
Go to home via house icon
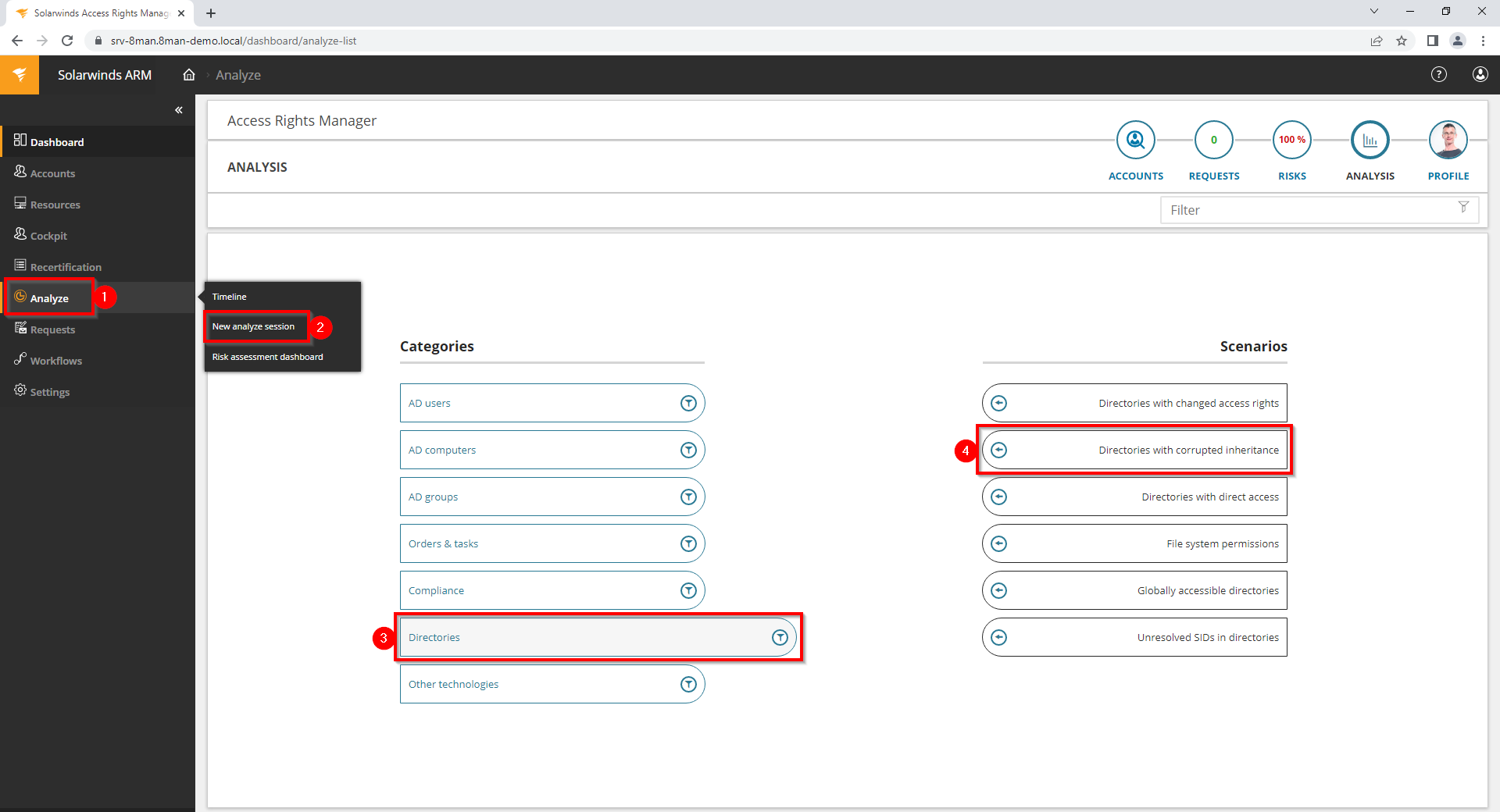click(189, 75)
